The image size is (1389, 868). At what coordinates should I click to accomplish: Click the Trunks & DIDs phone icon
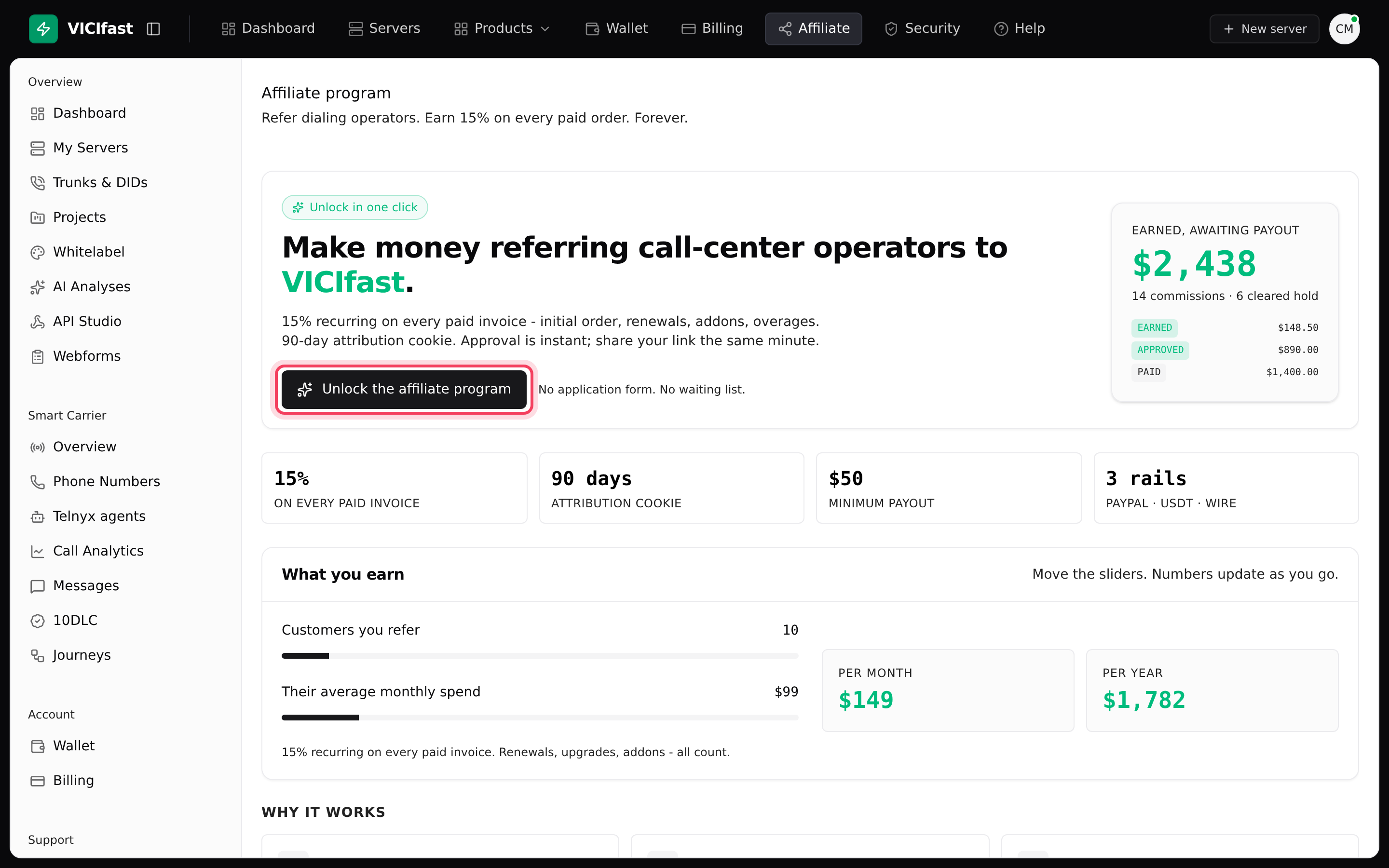tap(37, 183)
